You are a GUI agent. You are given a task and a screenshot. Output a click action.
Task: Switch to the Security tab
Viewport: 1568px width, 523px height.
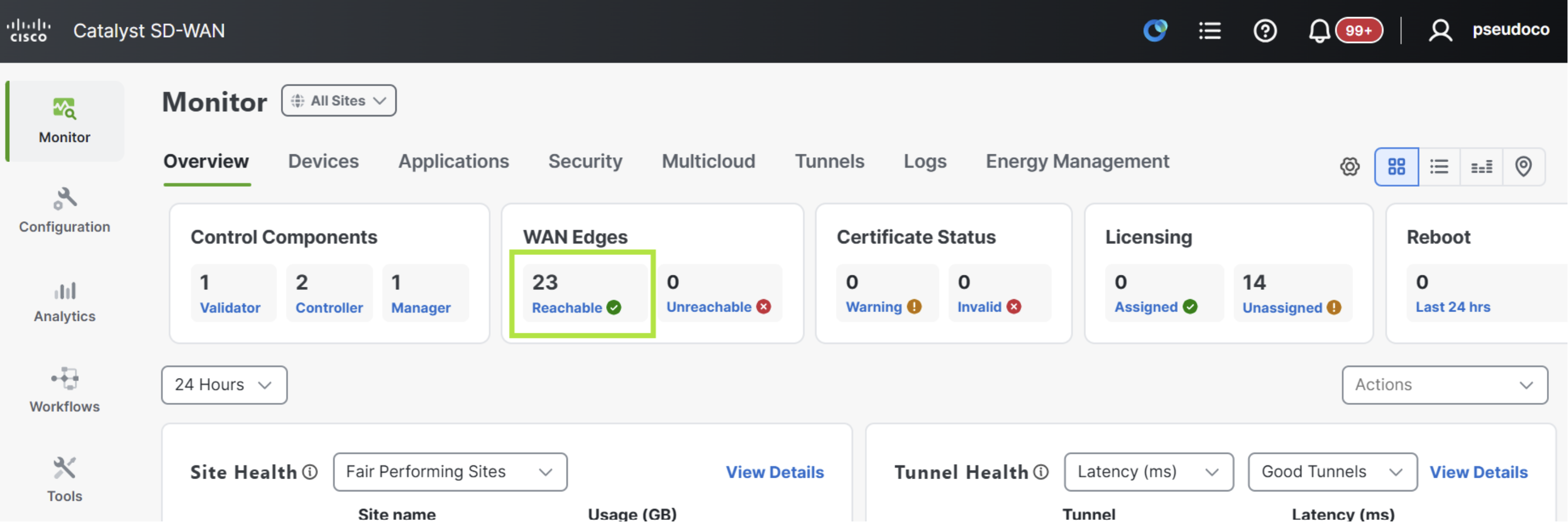coord(585,161)
